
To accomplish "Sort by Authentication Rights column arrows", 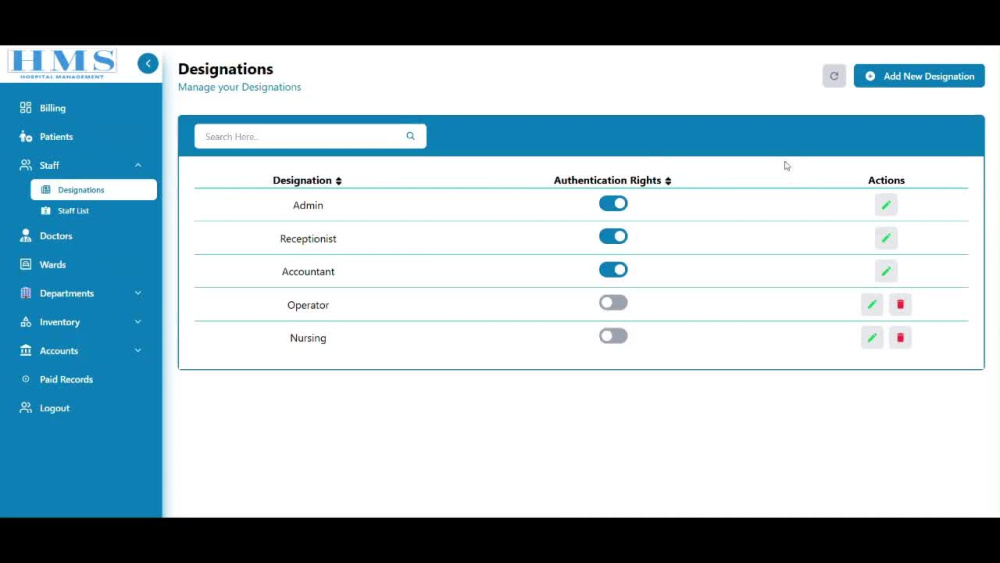I will [x=668, y=181].
